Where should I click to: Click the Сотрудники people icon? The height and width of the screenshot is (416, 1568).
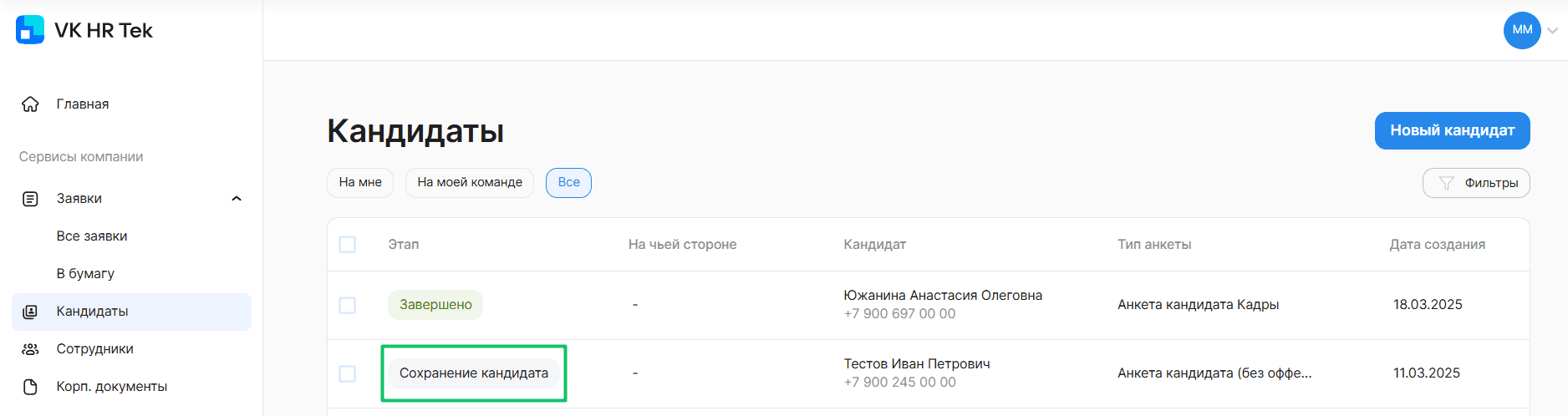pos(30,349)
